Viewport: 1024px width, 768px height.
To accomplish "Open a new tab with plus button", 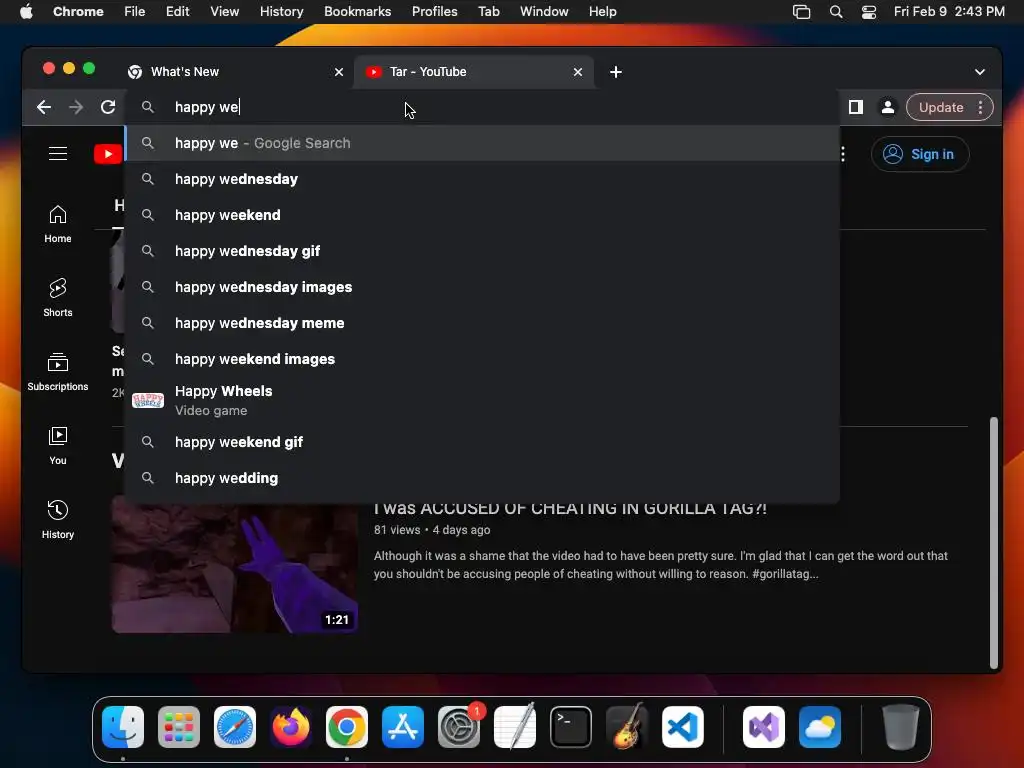I will (x=616, y=72).
